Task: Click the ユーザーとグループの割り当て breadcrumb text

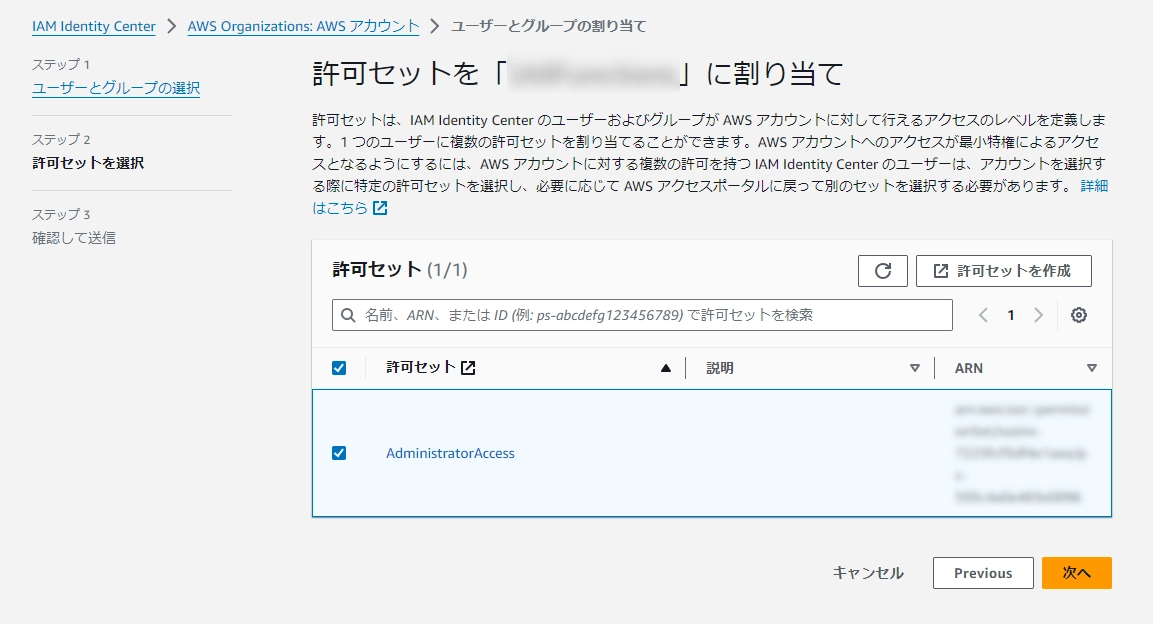Action: pos(549,26)
